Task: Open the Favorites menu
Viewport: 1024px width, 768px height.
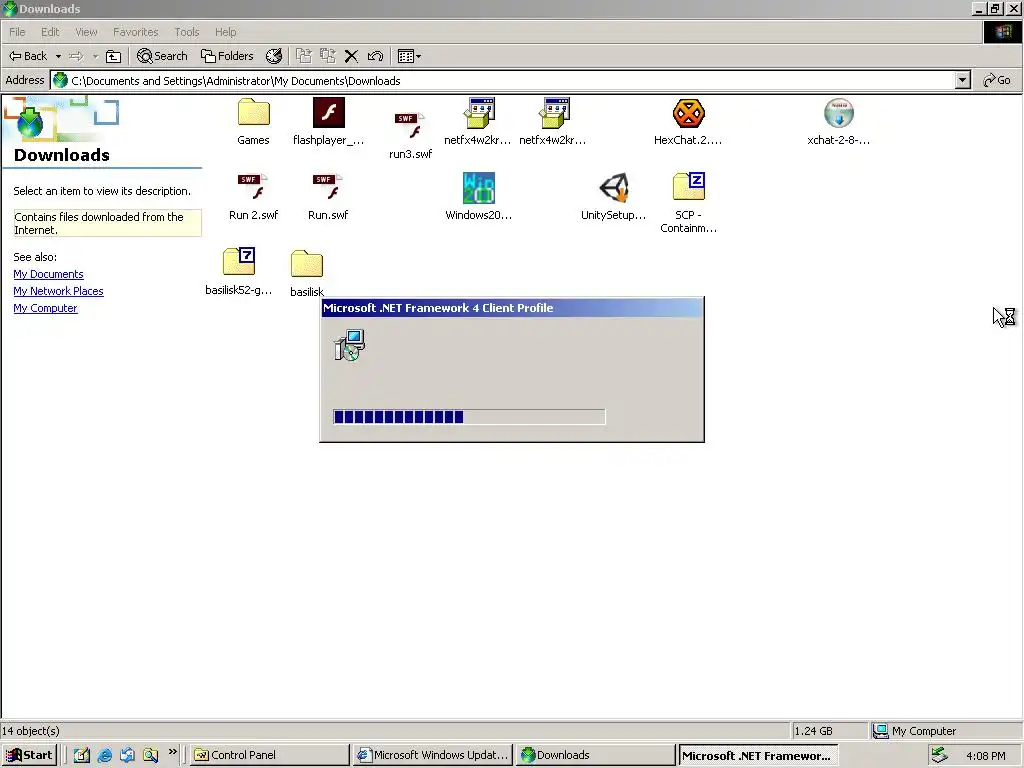Action: tap(136, 32)
